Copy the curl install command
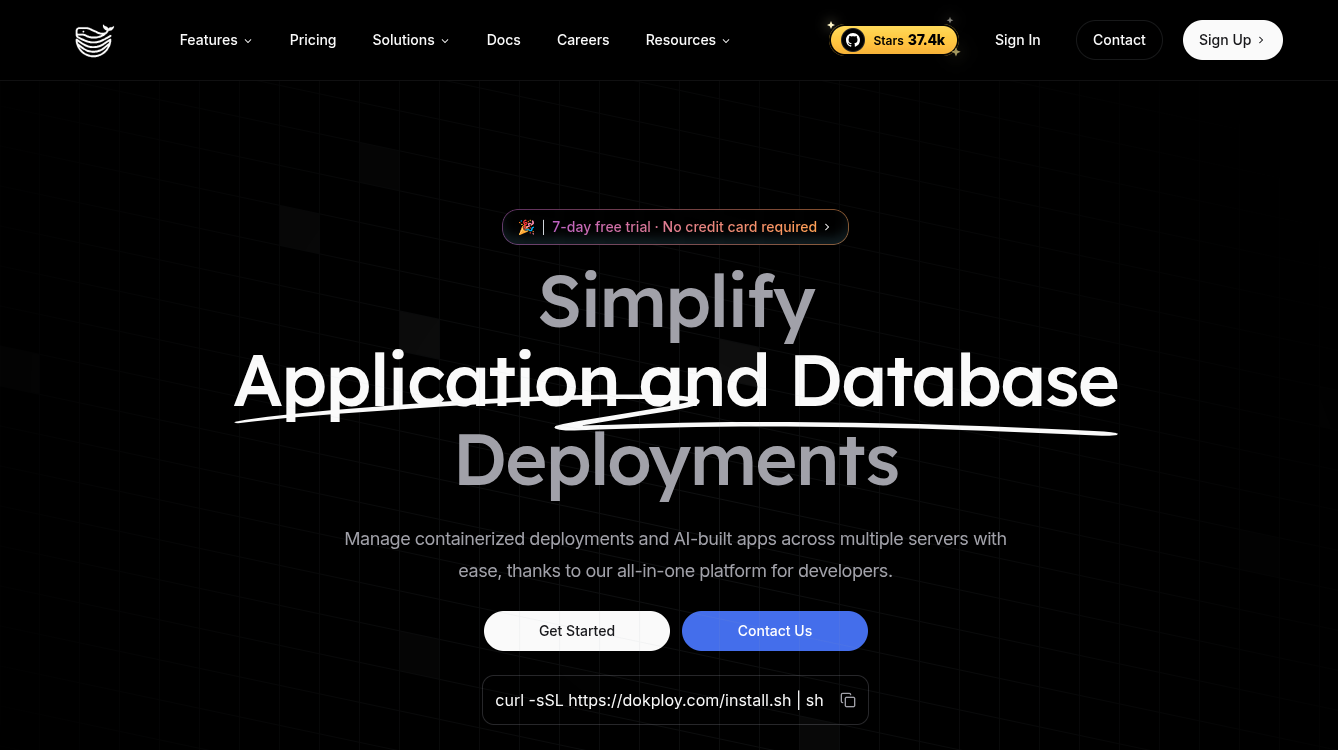This screenshot has height=750, width=1338. [x=848, y=700]
